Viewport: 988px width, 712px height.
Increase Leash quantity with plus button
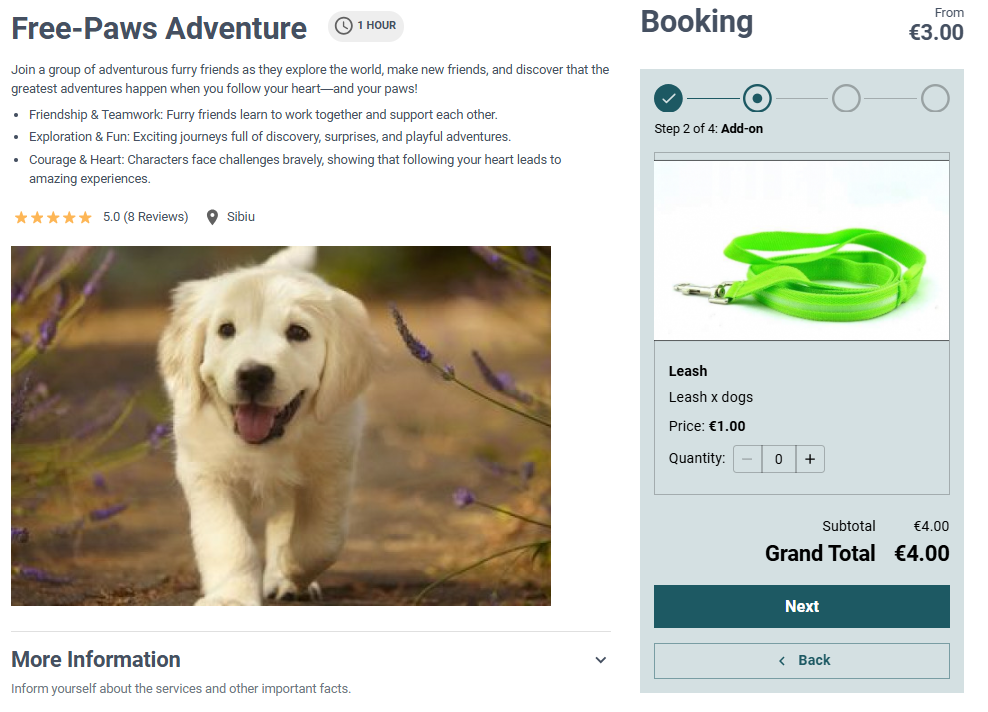tap(810, 459)
